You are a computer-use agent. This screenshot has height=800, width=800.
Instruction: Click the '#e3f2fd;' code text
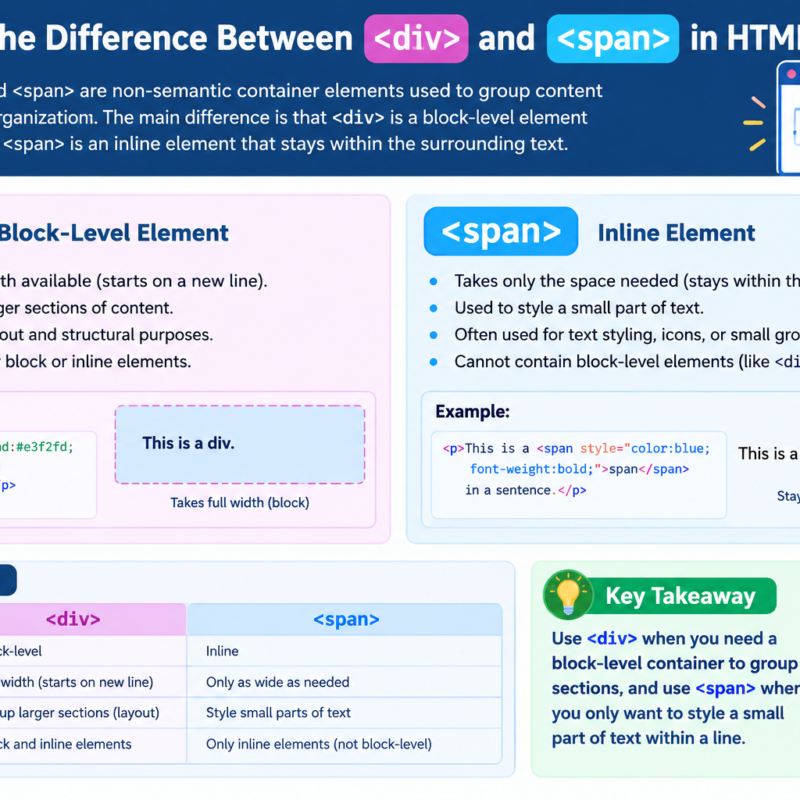pyautogui.click(x=45, y=447)
